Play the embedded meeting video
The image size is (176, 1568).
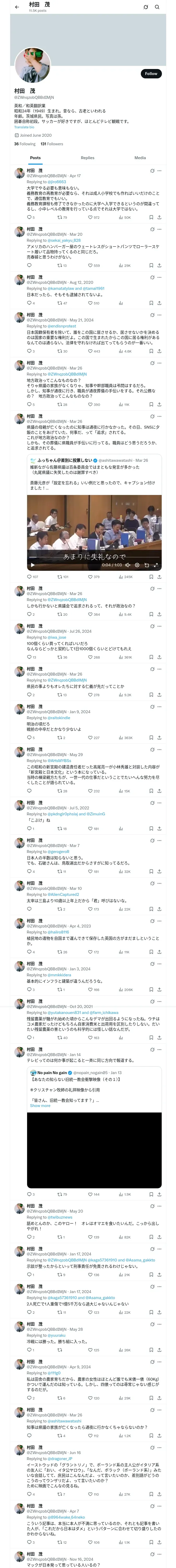[33, 565]
